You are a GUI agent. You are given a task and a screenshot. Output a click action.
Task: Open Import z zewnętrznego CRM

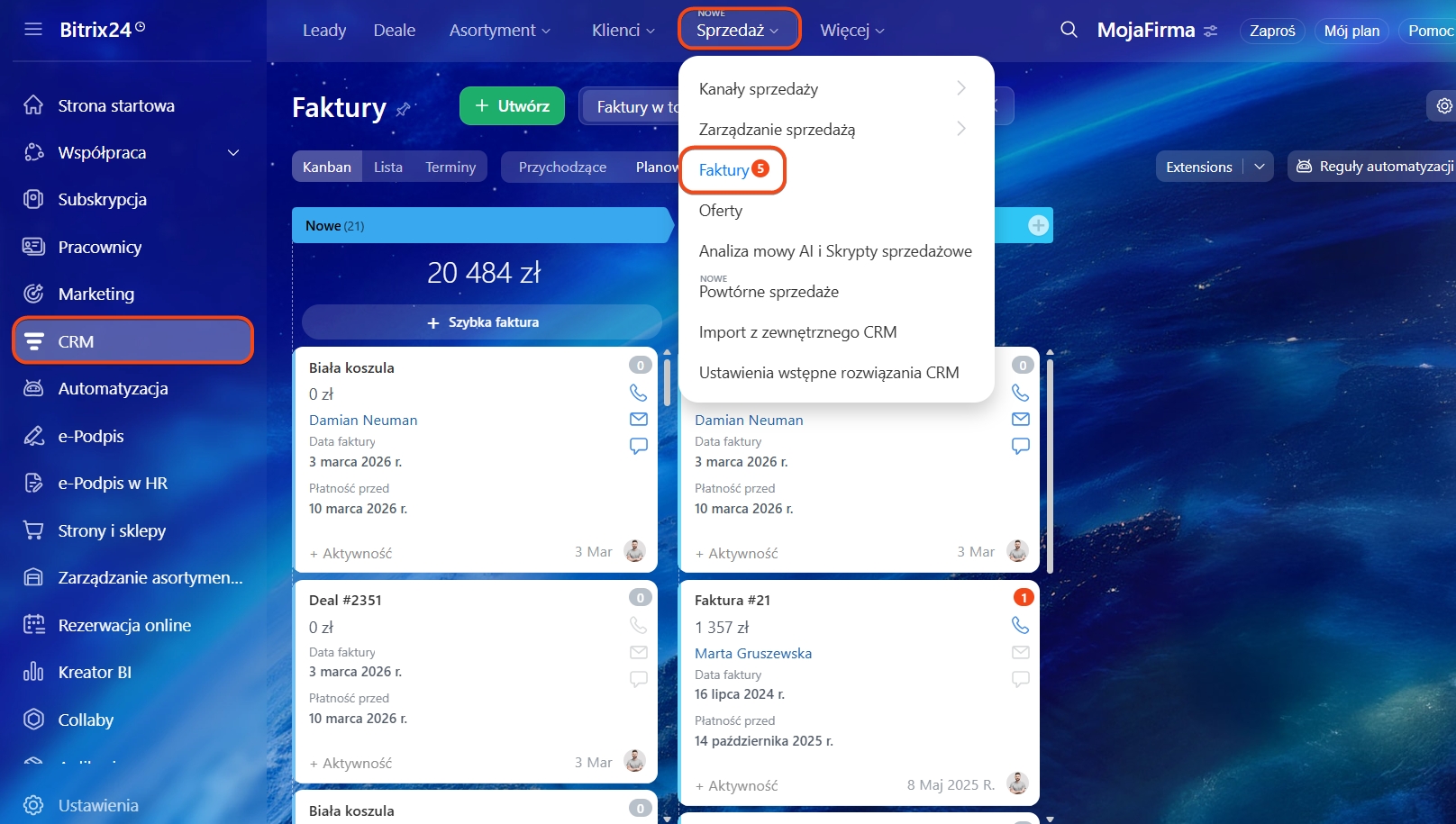(797, 332)
